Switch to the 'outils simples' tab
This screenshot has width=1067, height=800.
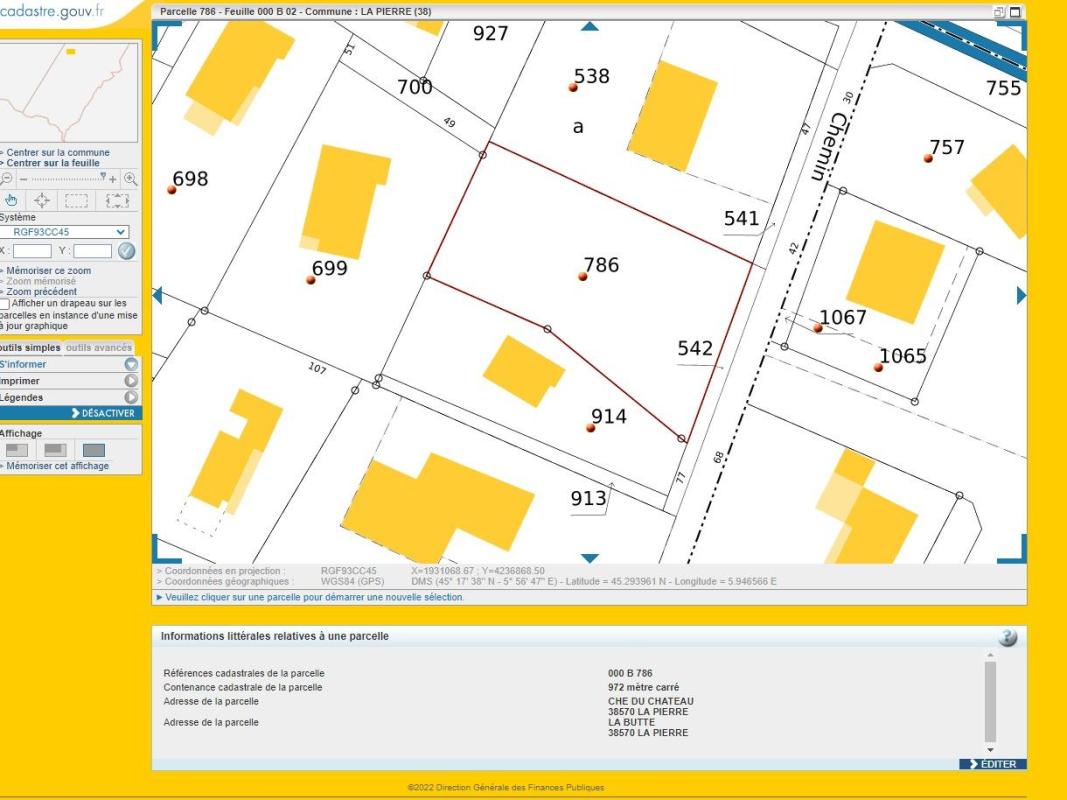pos(29,347)
